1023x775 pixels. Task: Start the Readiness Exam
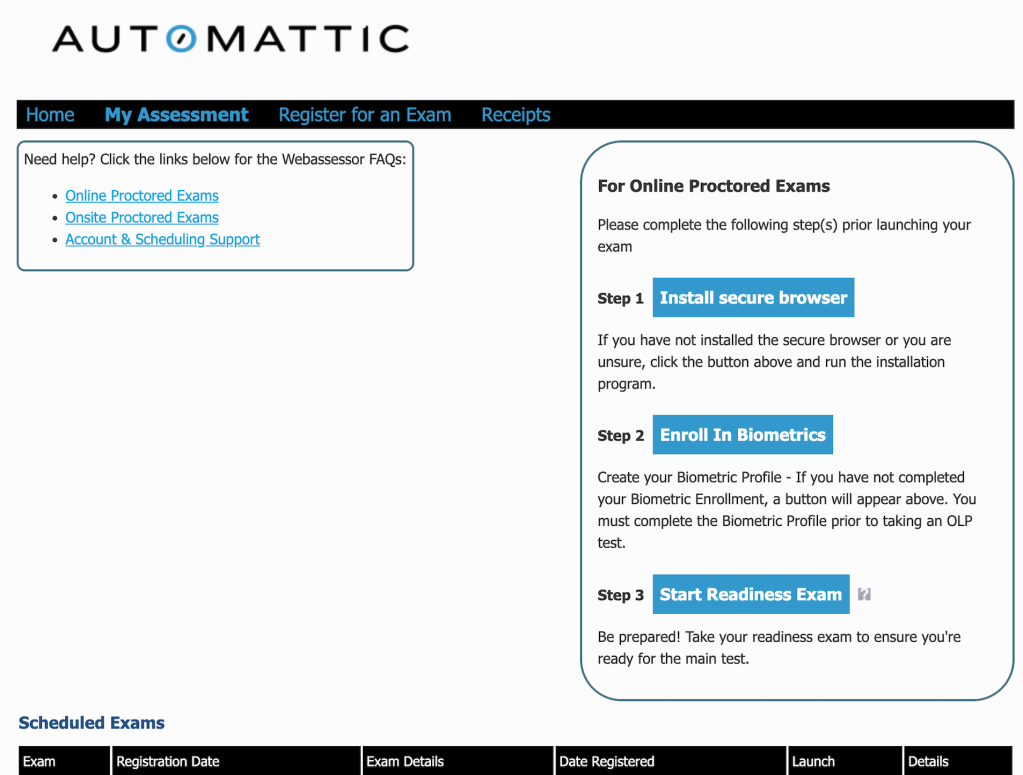click(x=750, y=594)
